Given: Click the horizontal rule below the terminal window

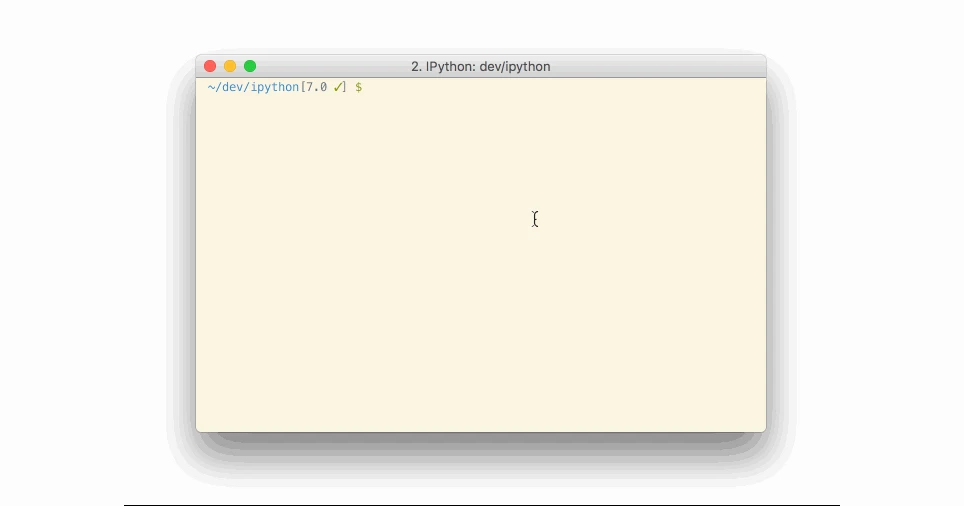Looking at the screenshot, I should click(482, 505).
